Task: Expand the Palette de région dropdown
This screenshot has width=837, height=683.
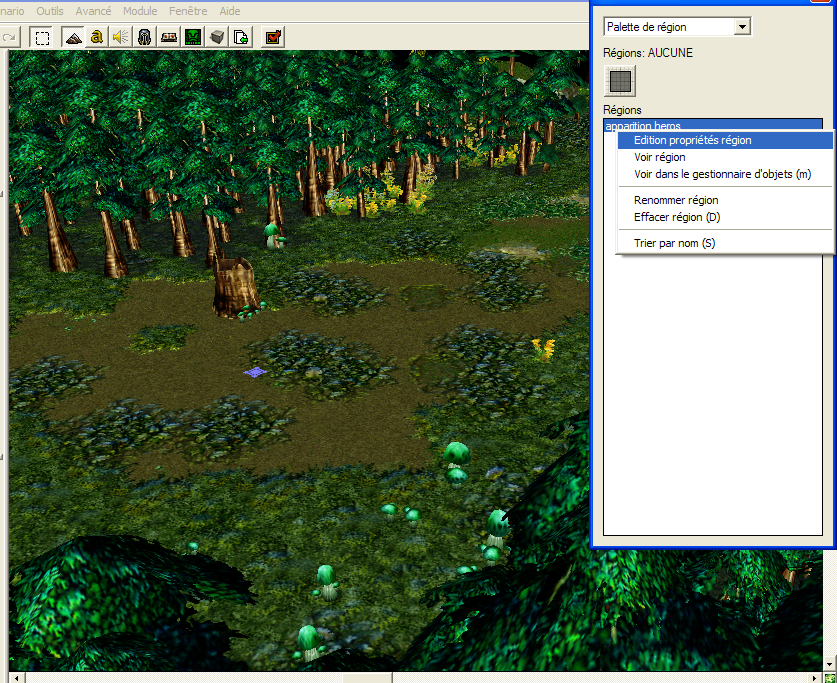Action: (741, 27)
